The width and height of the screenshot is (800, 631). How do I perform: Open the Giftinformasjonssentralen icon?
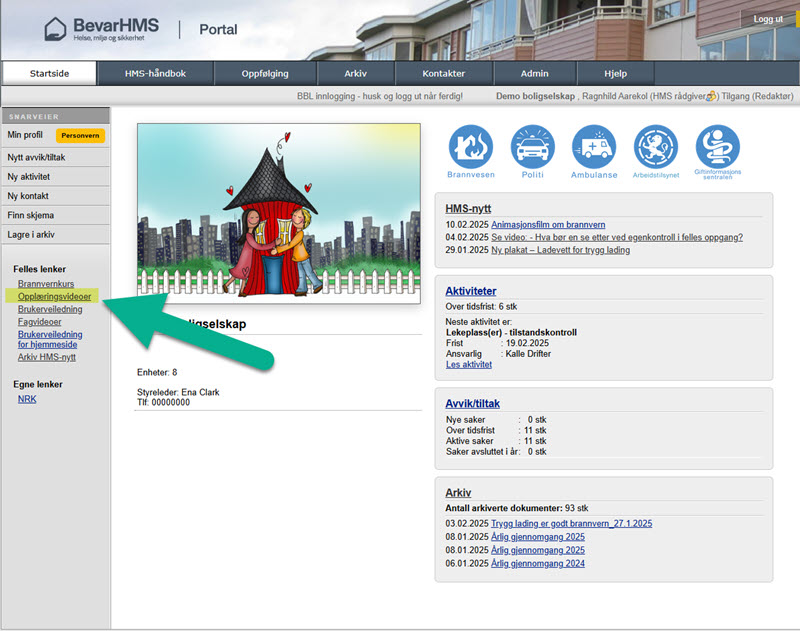(x=717, y=147)
